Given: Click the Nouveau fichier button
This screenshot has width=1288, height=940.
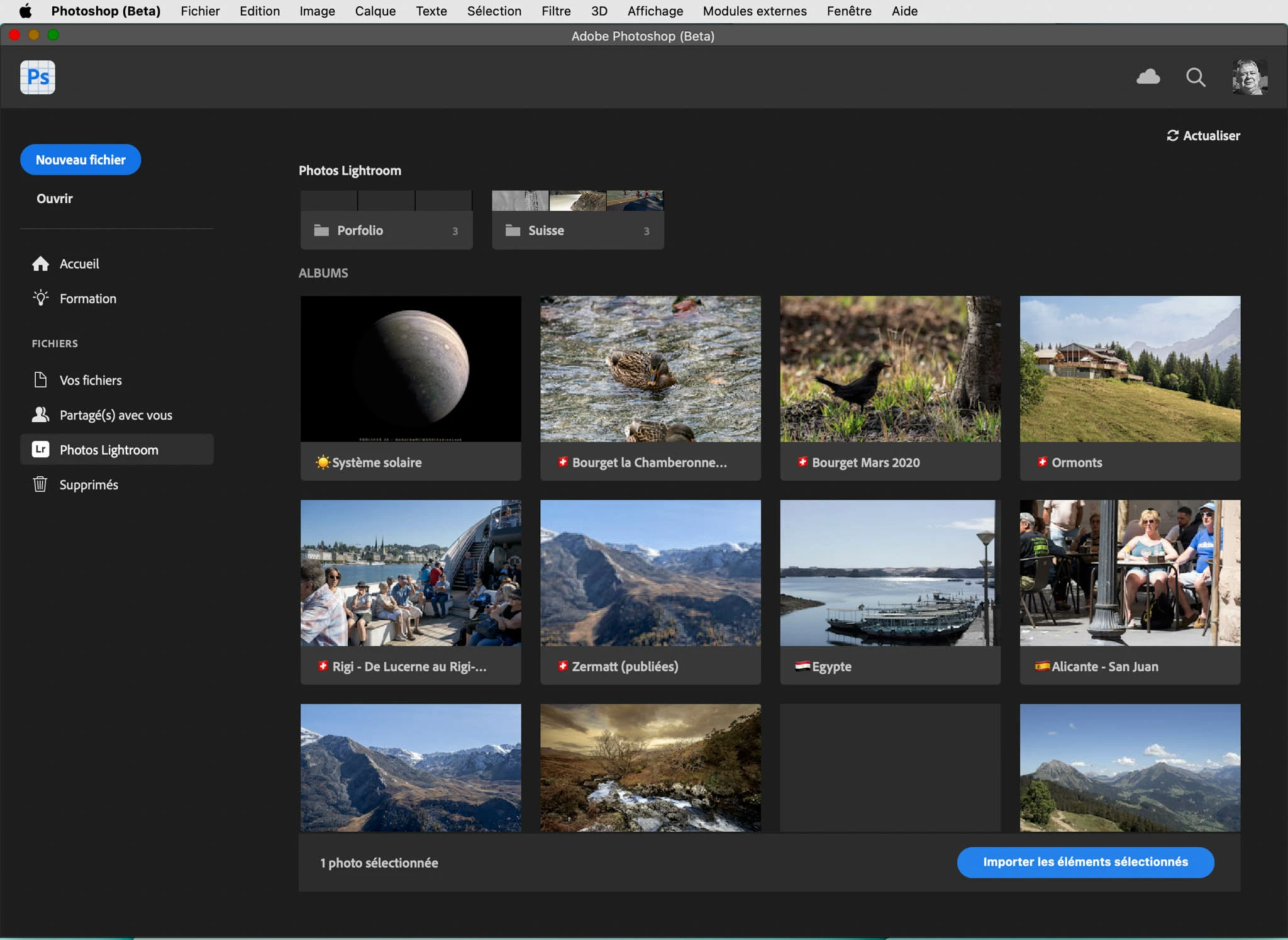Looking at the screenshot, I should (80, 160).
